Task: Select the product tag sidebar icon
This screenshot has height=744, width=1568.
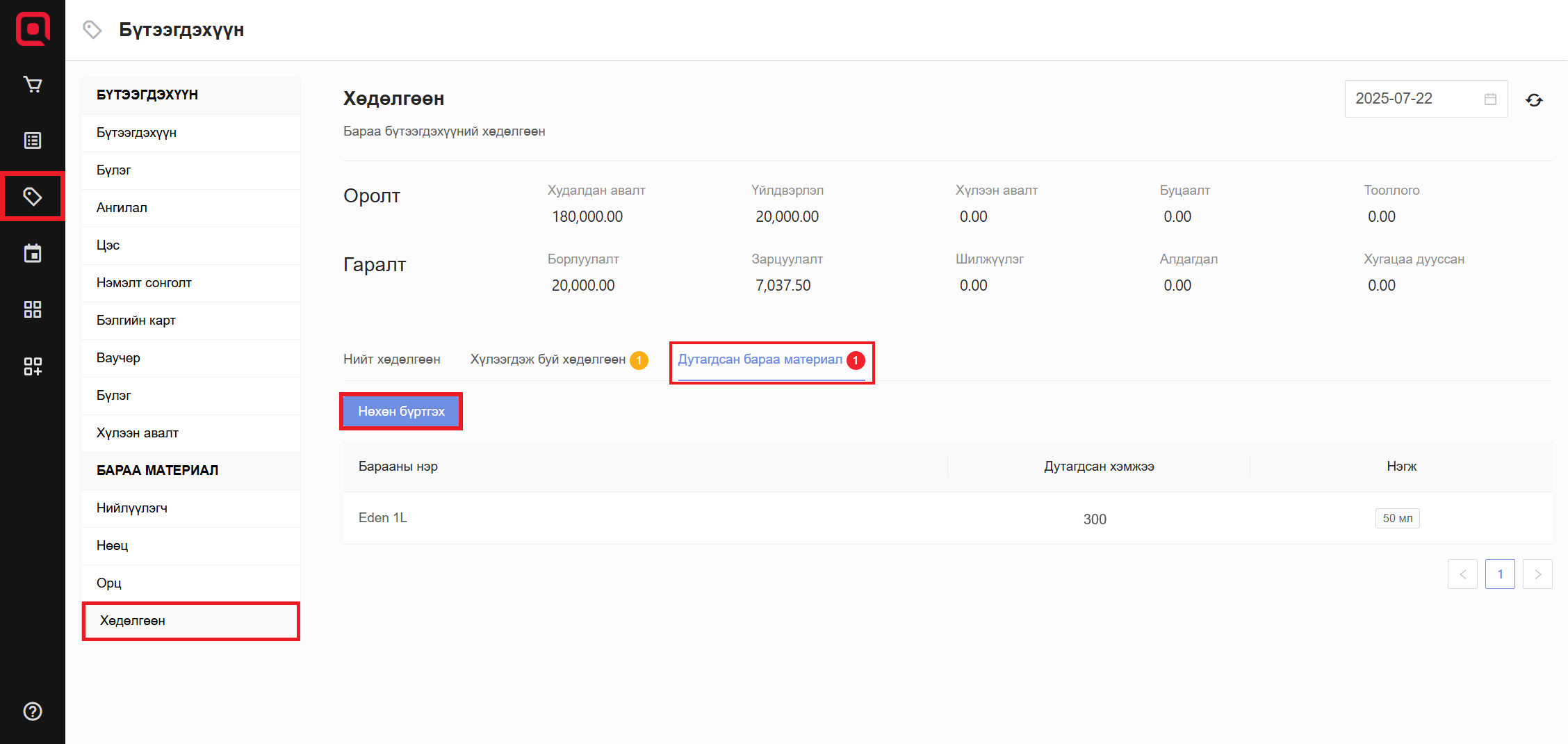Action: pyautogui.click(x=33, y=197)
